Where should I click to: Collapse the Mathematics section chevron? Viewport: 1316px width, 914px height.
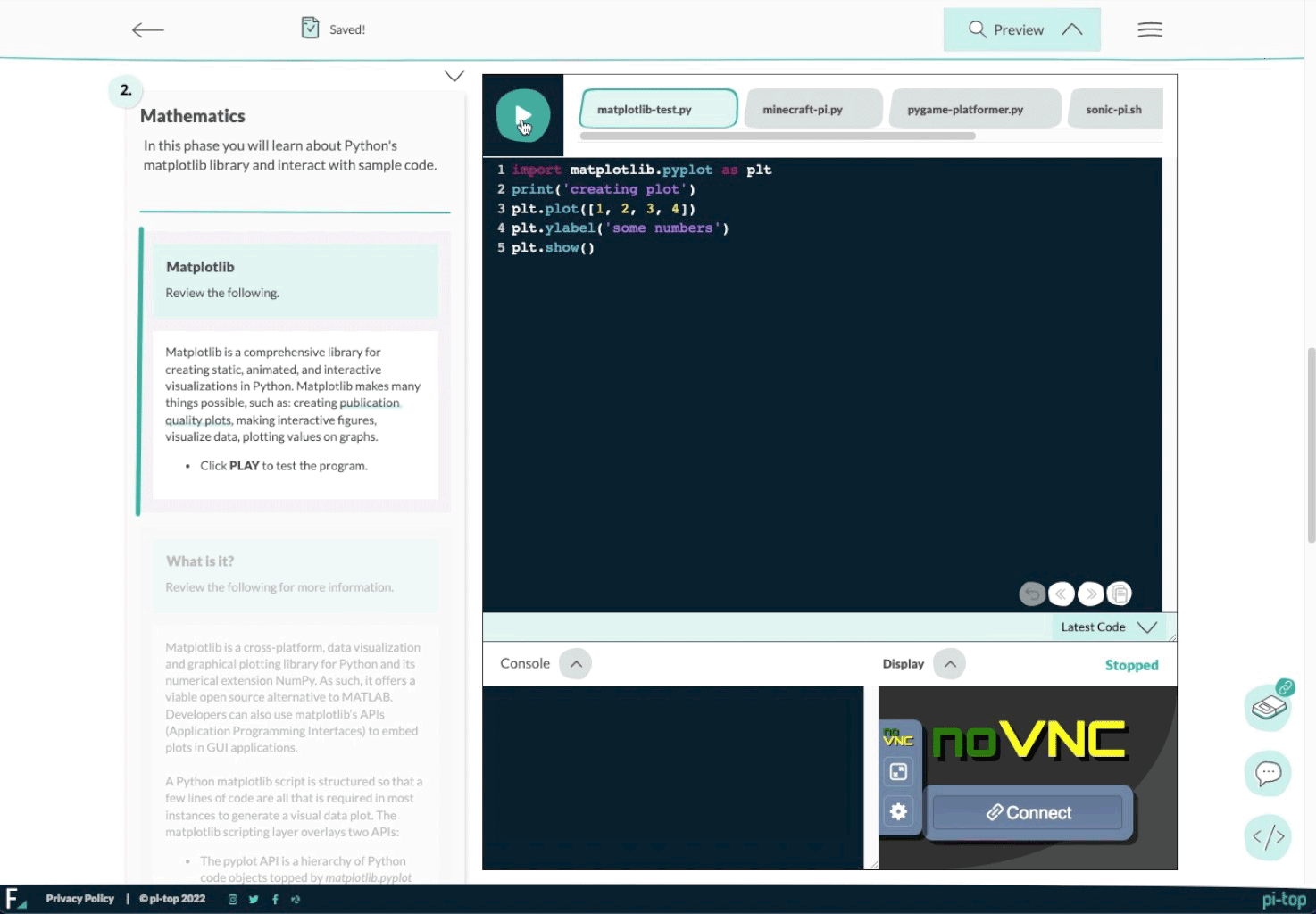click(x=454, y=76)
